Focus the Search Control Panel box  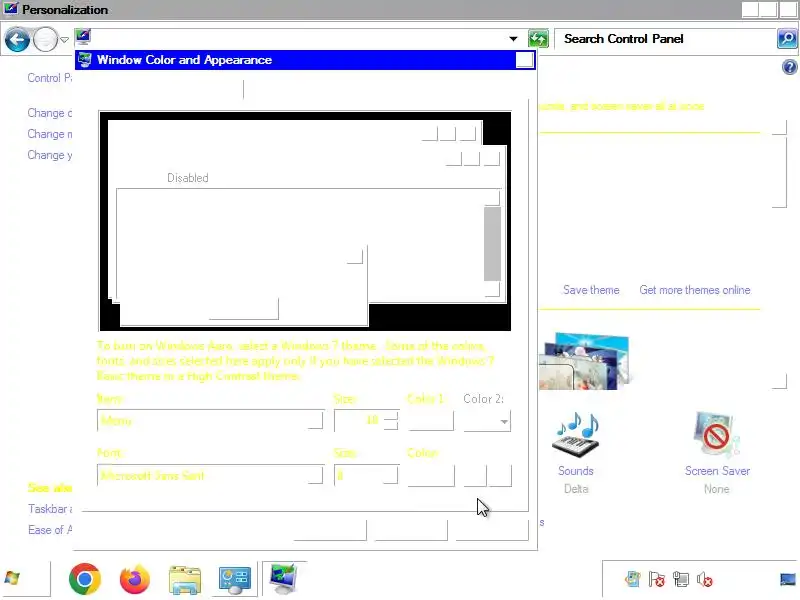665,39
